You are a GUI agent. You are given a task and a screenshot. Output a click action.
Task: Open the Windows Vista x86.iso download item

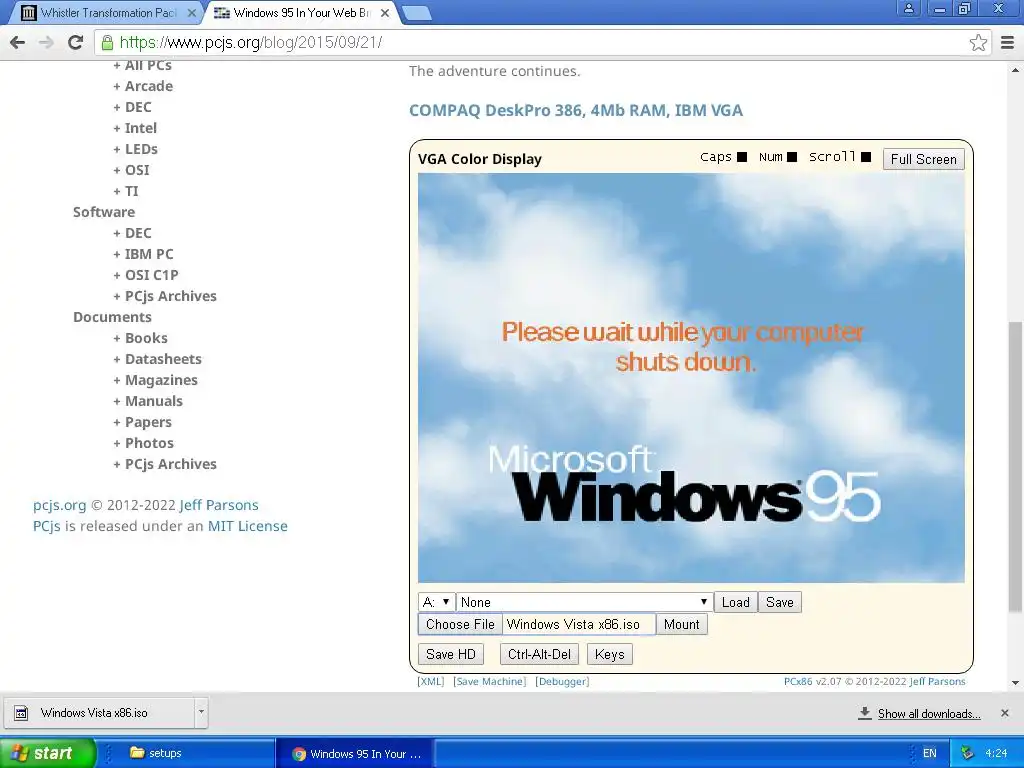(x=99, y=712)
